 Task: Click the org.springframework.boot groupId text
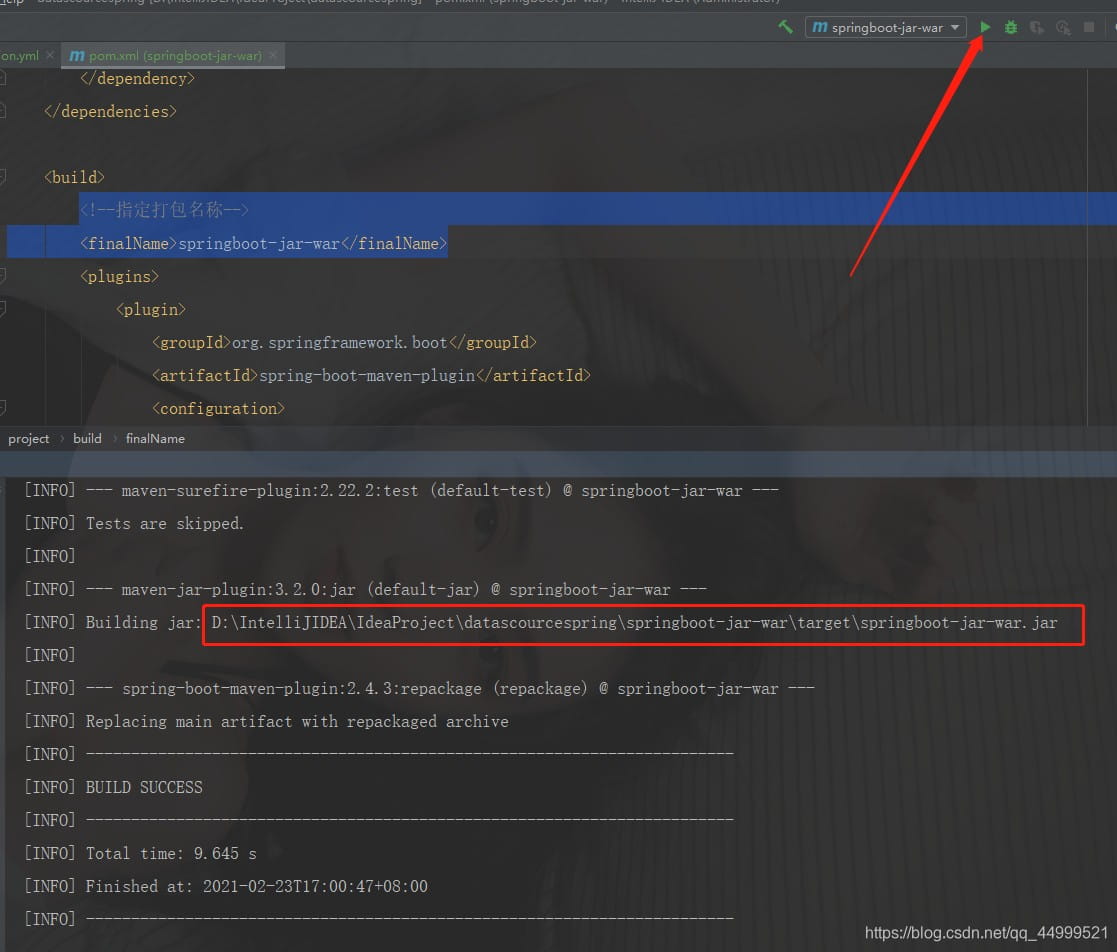tap(340, 343)
